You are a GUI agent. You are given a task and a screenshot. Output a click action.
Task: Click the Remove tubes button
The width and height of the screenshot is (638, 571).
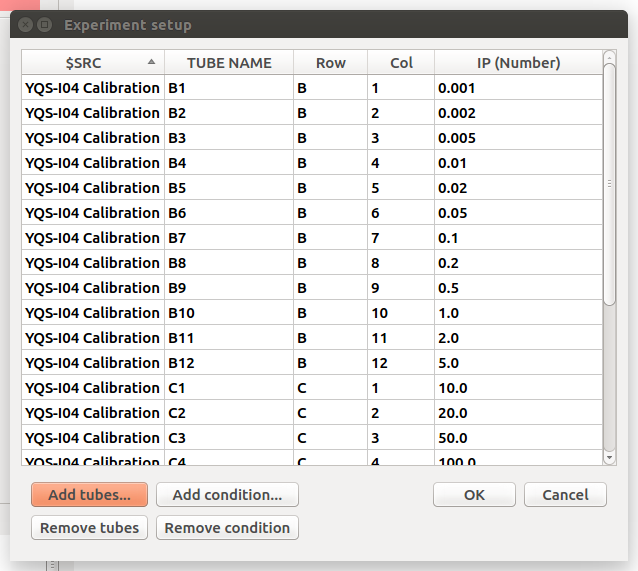[x=89, y=527]
